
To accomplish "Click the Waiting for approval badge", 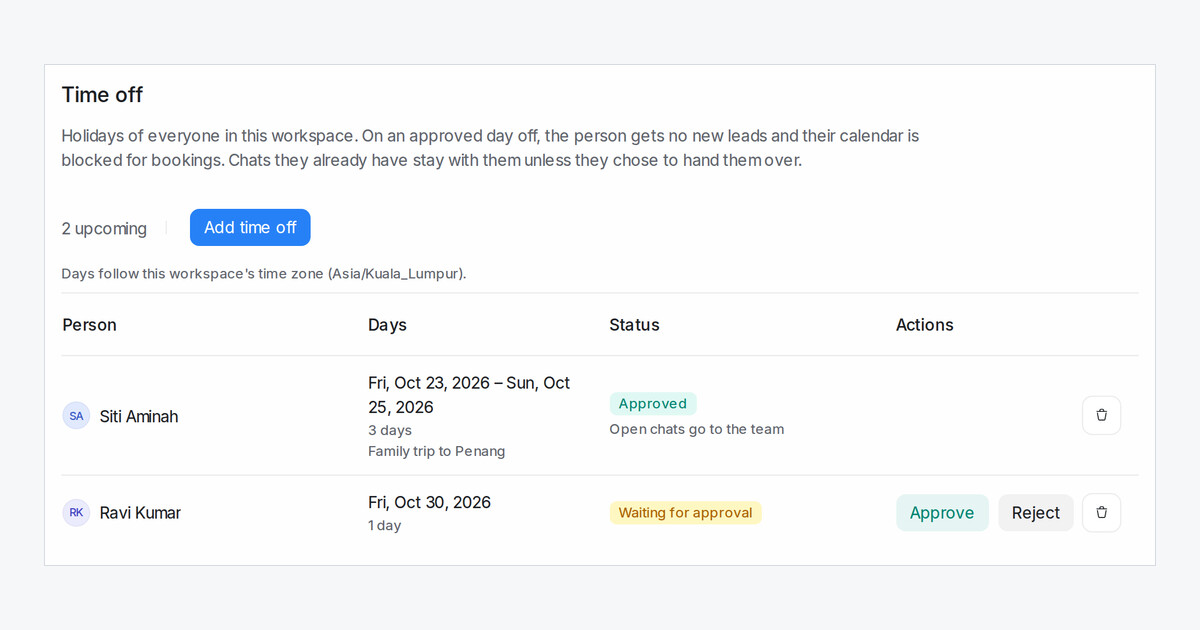I will 686,513.
